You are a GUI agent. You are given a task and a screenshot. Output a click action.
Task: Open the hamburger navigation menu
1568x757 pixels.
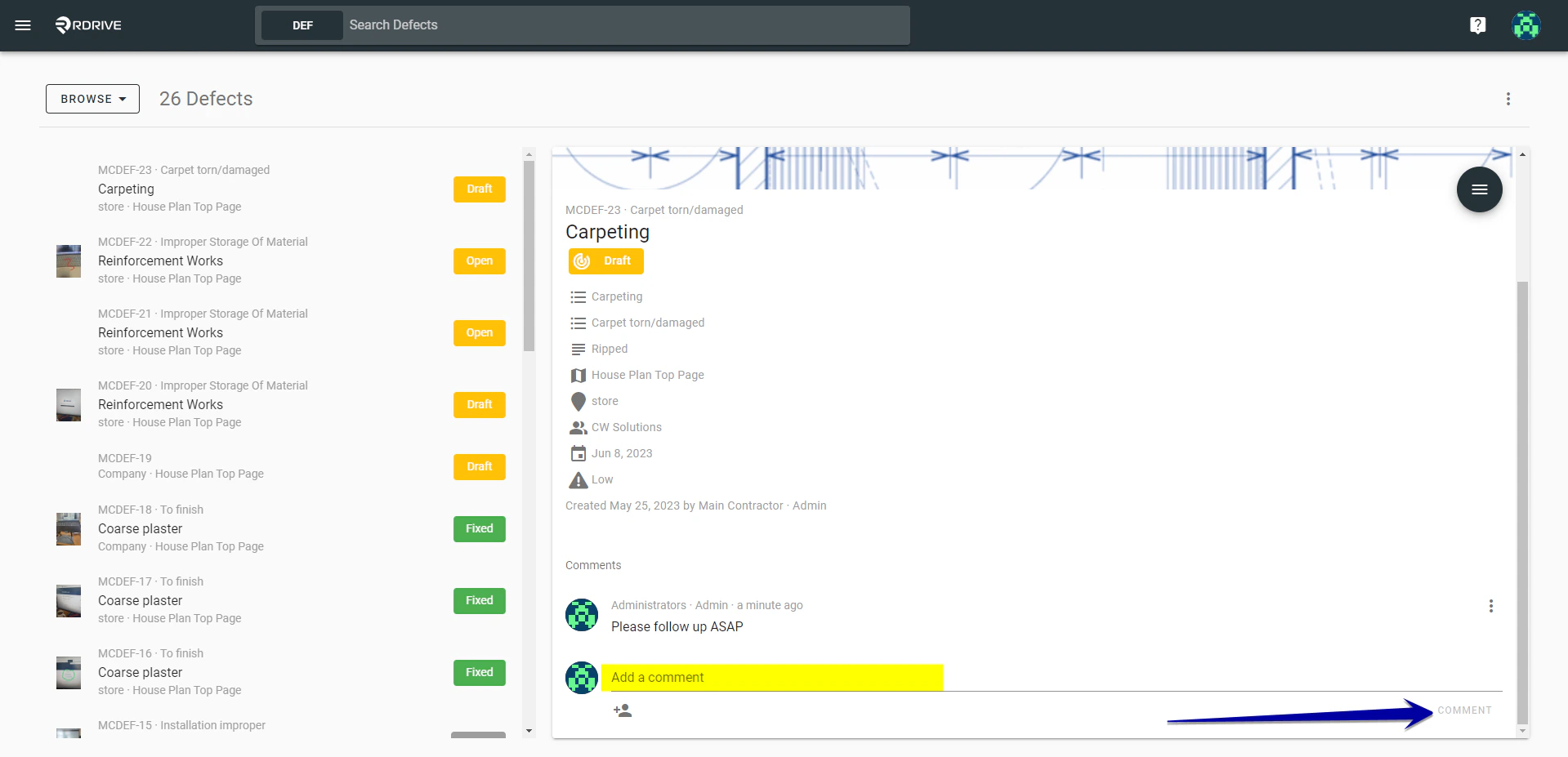[x=23, y=25]
